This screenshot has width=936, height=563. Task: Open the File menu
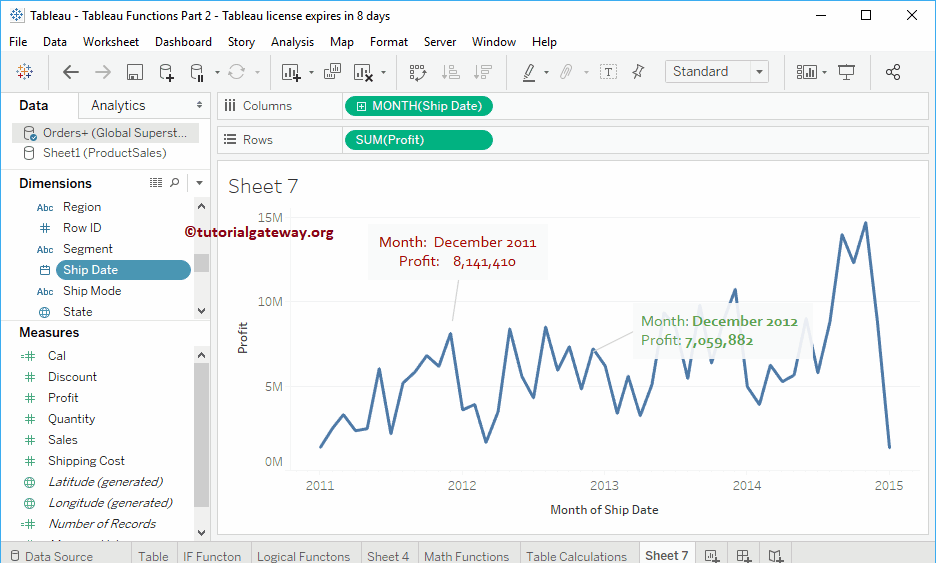pyautogui.click(x=18, y=42)
